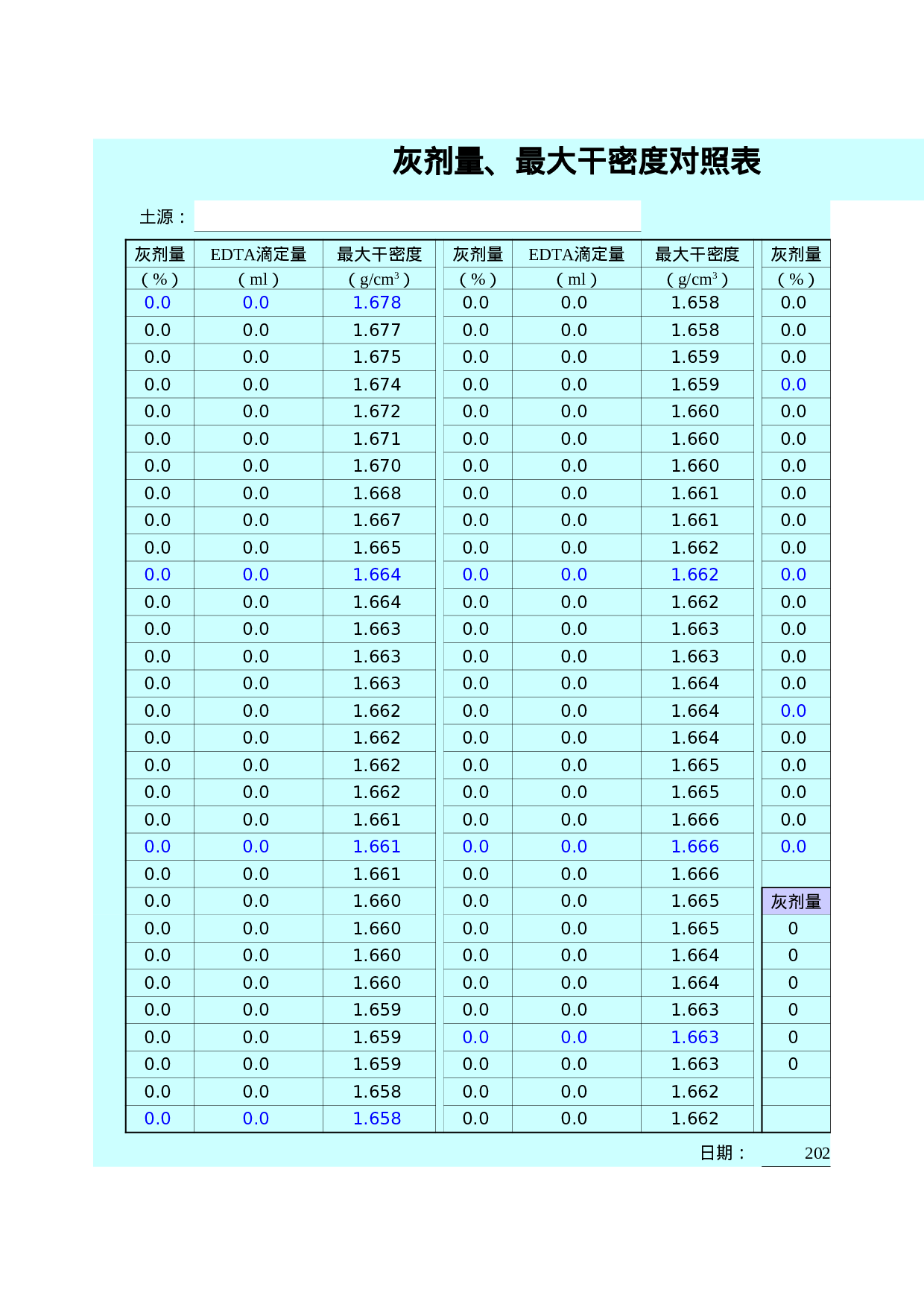Viewport: 924px width, 1307px height.
Task: Select the 土源： label
Action: tap(162, 217)
